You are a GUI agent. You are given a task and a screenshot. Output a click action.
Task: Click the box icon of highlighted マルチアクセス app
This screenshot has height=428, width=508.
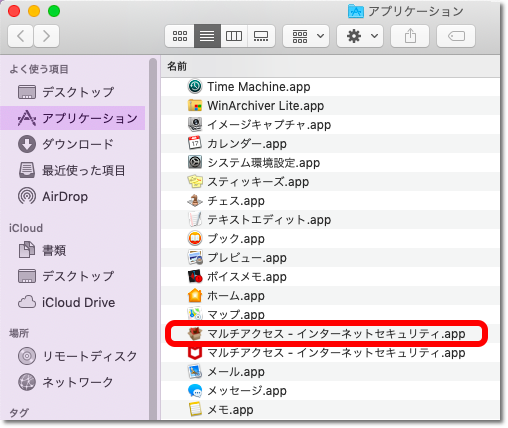click(195, 334)
